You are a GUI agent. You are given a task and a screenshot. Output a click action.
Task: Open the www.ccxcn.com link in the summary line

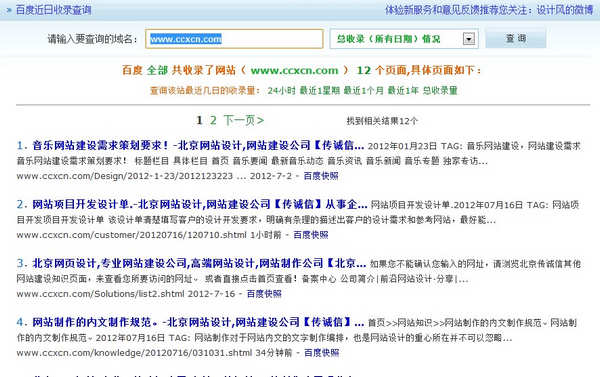(295, 70)
